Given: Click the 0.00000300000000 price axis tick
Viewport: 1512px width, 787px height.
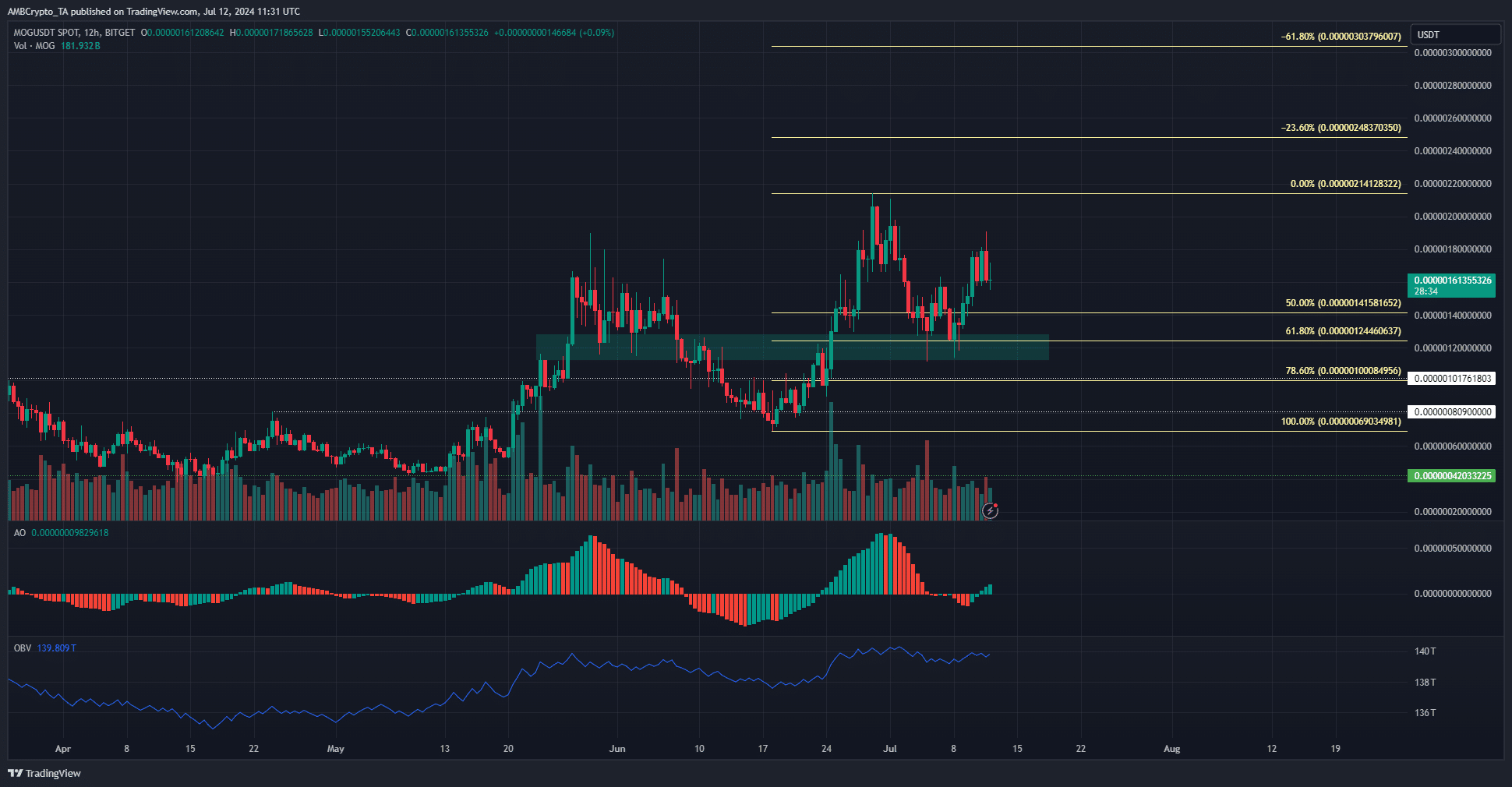Looking at the screenshot, I should (1453, 53).
